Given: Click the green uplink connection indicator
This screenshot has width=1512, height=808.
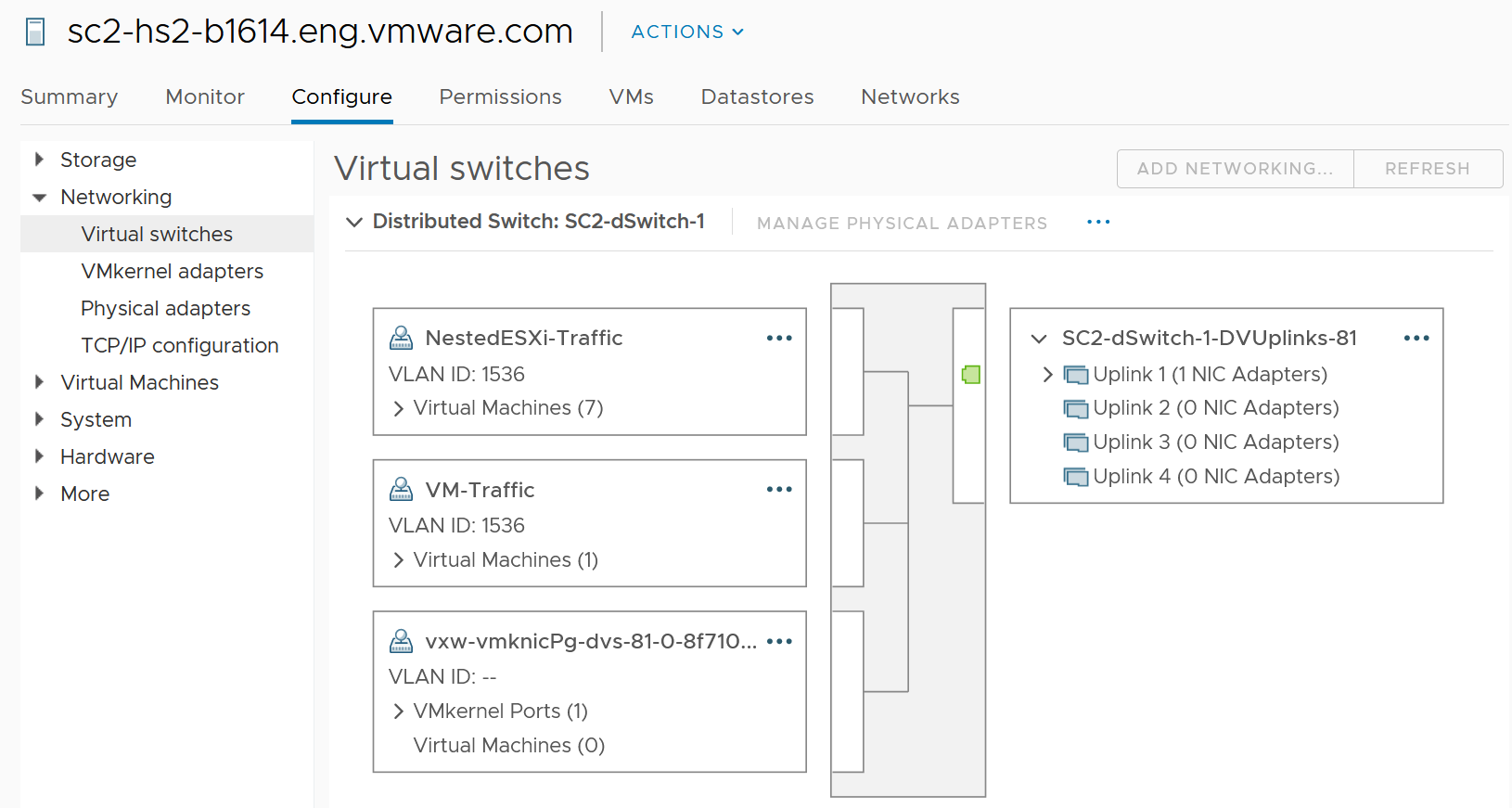Looking at the screenshot, I should [971, 375].
